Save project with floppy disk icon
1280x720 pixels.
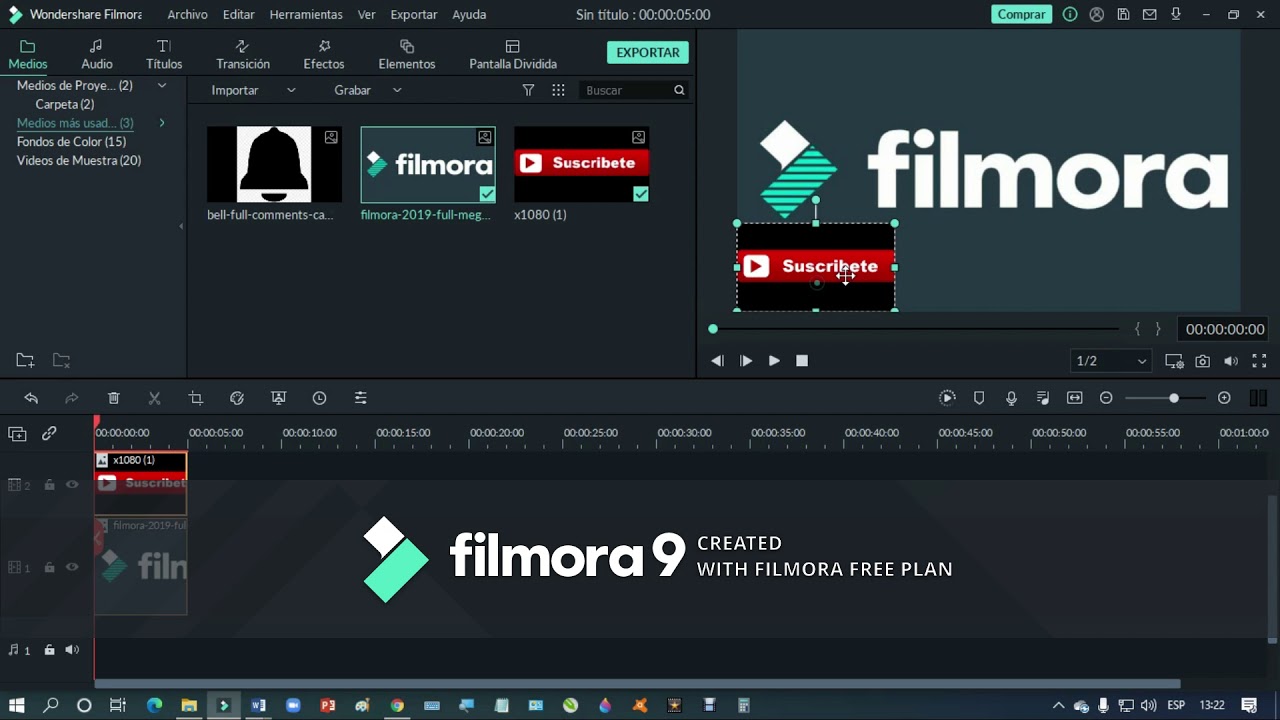click(1124, 15)
